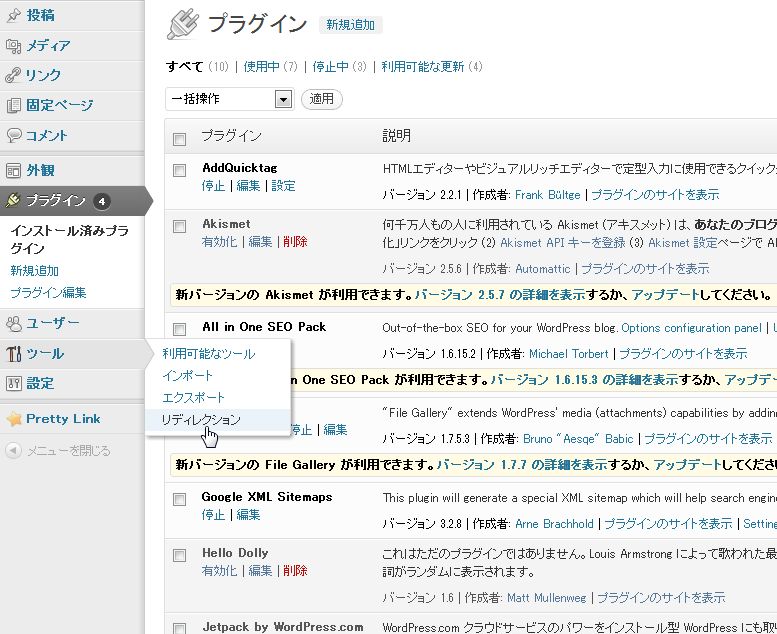Open Michael Torbert author link
This screenshot has height=634, width=777.
tap(568, 354)
